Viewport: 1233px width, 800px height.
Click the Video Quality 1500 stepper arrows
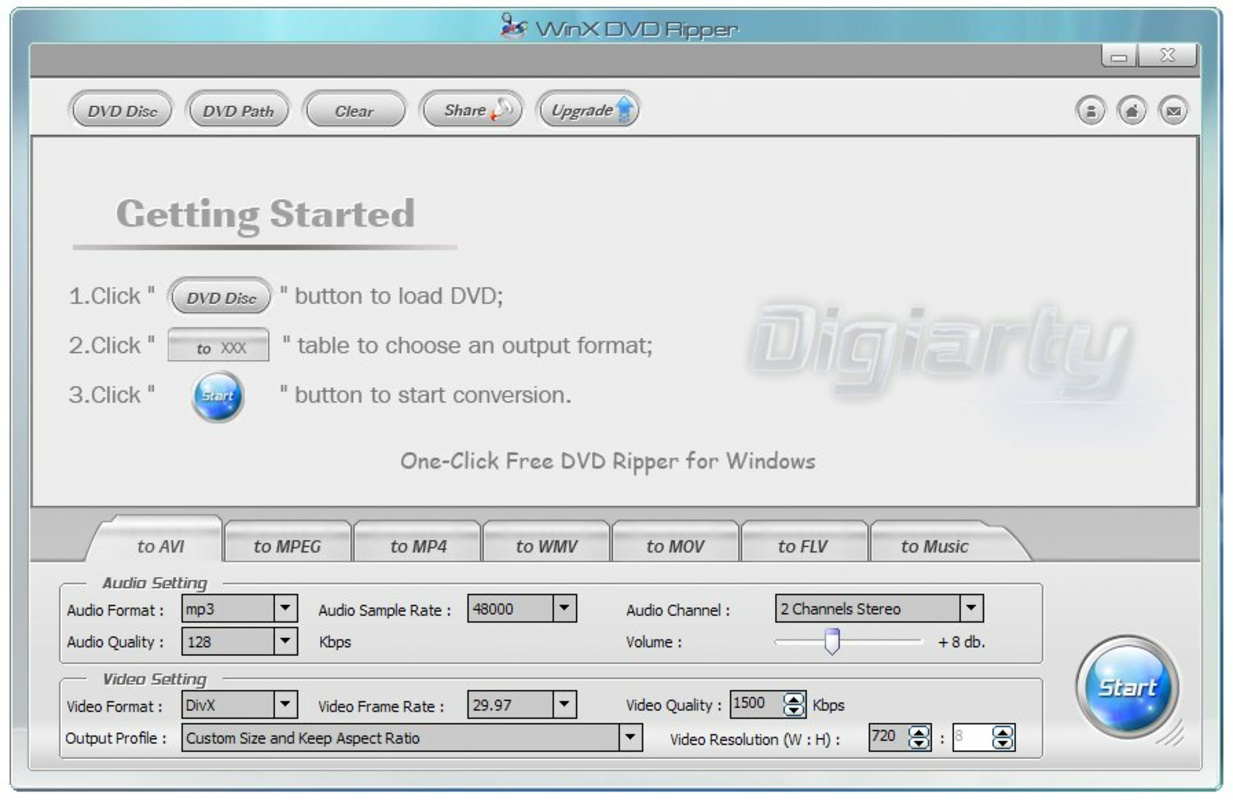pyautogui.click(x=794, y=705)
